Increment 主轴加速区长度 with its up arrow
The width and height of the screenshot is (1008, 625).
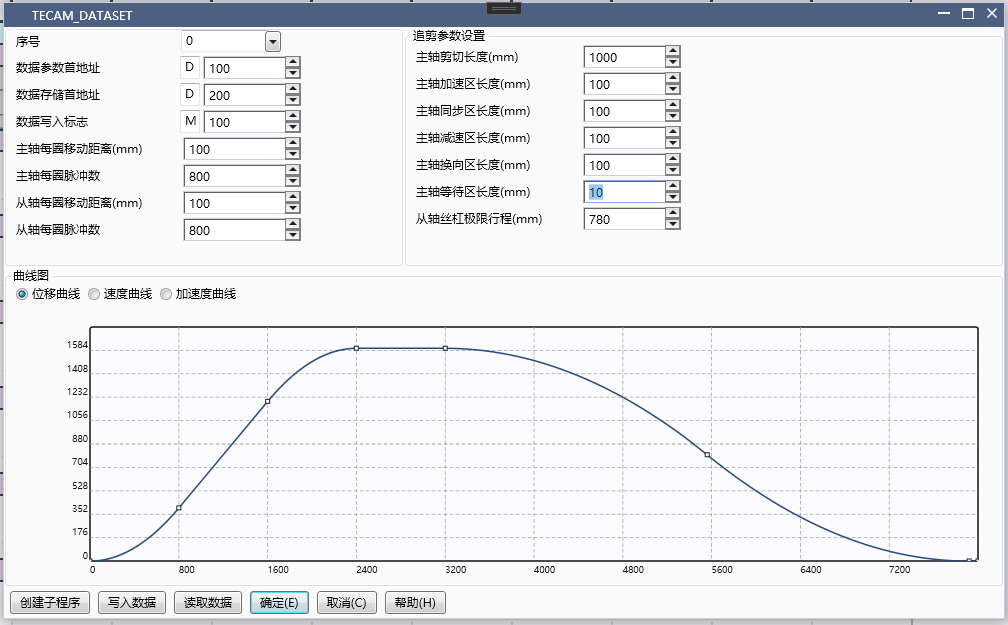(x=673, y=79)
